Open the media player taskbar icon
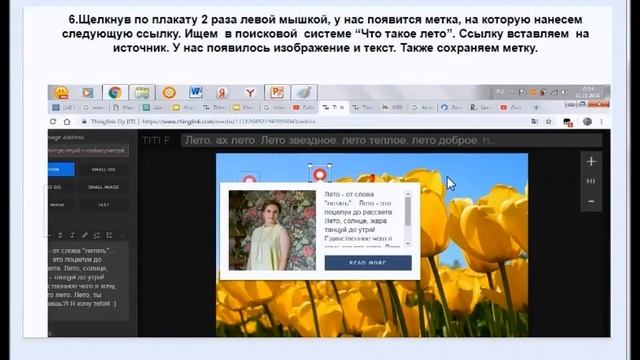This screenshot has width=640, height=360. (87, 93)
